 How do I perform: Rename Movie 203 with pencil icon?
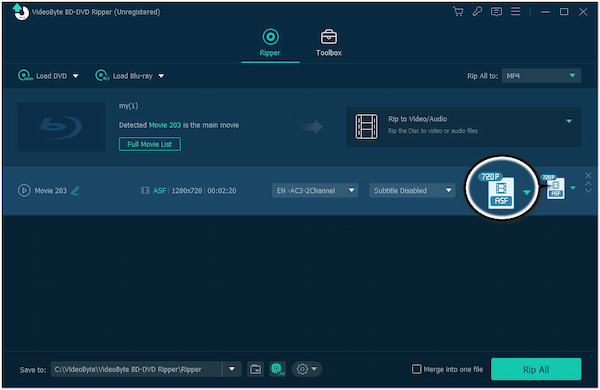pos(75,191)
